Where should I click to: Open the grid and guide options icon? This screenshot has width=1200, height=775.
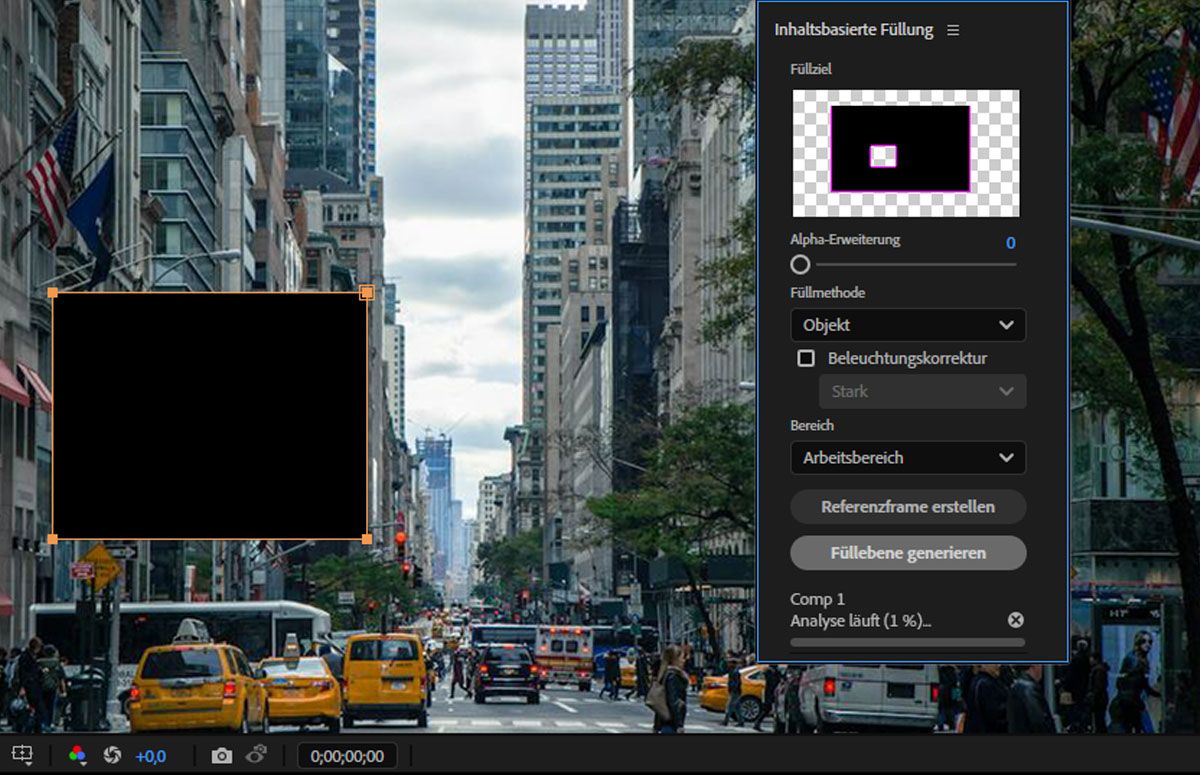tap(22, 755)
